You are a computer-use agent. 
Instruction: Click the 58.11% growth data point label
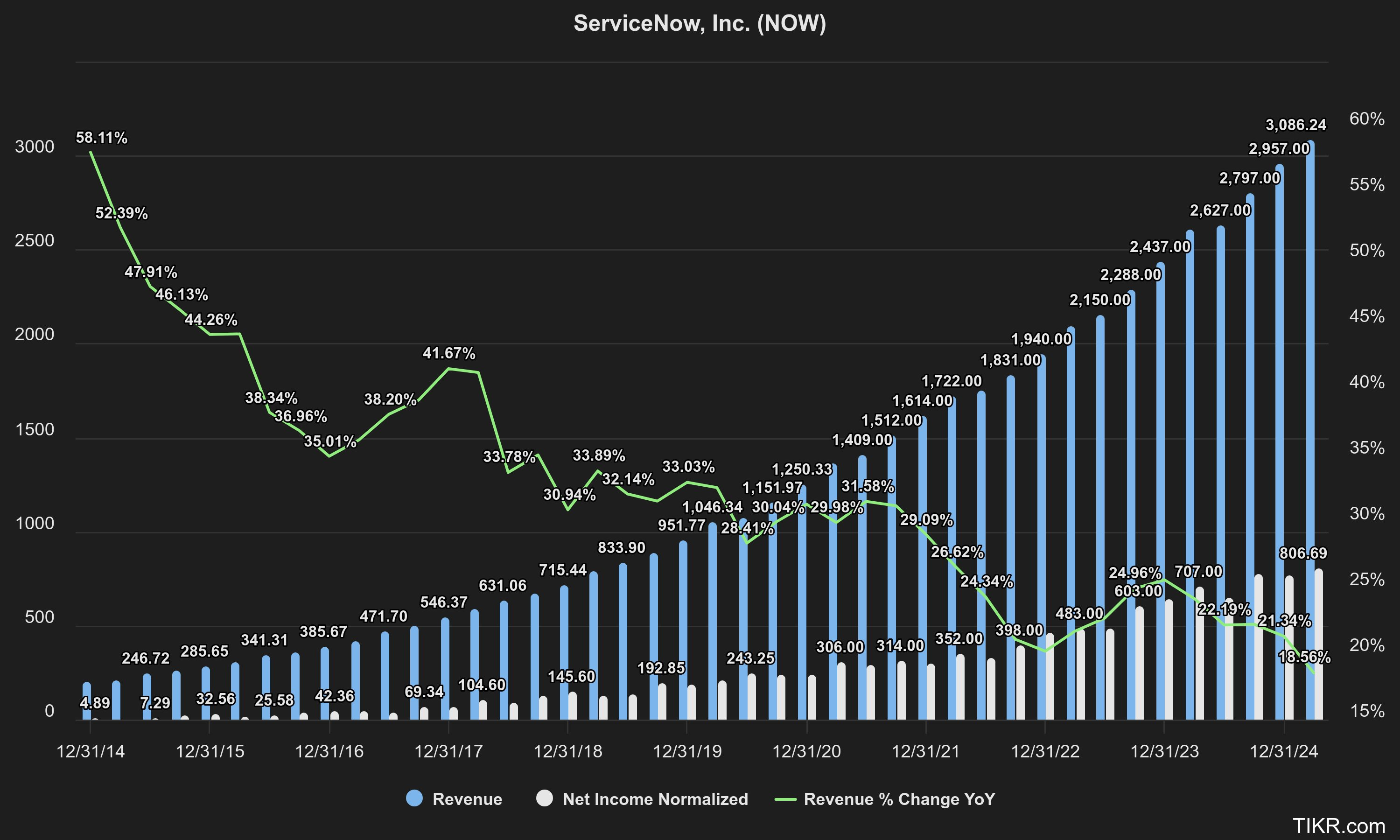(x=101, y=138)
